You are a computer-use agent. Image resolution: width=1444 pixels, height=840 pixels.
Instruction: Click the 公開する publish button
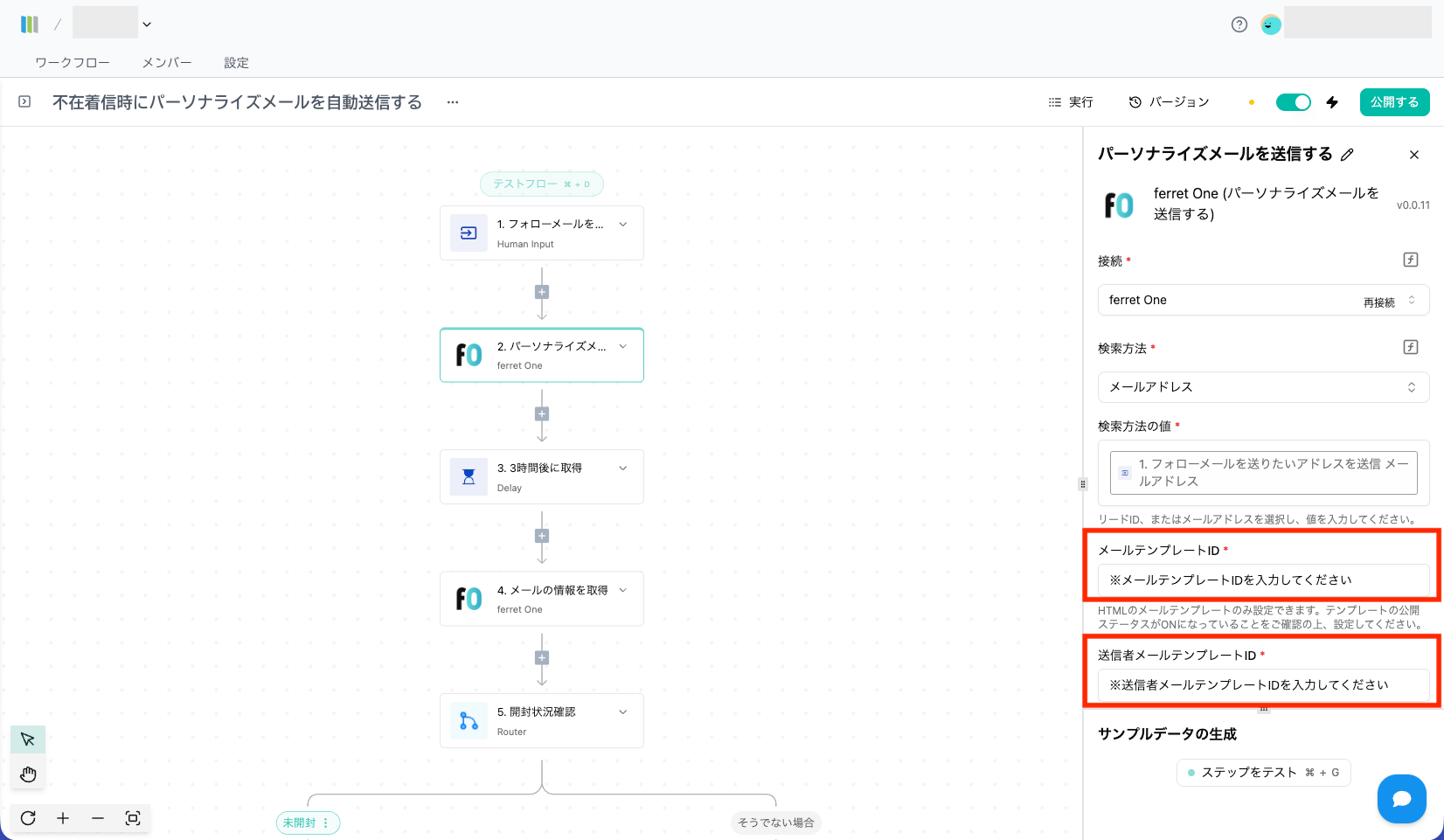(x=1395, y=102)
